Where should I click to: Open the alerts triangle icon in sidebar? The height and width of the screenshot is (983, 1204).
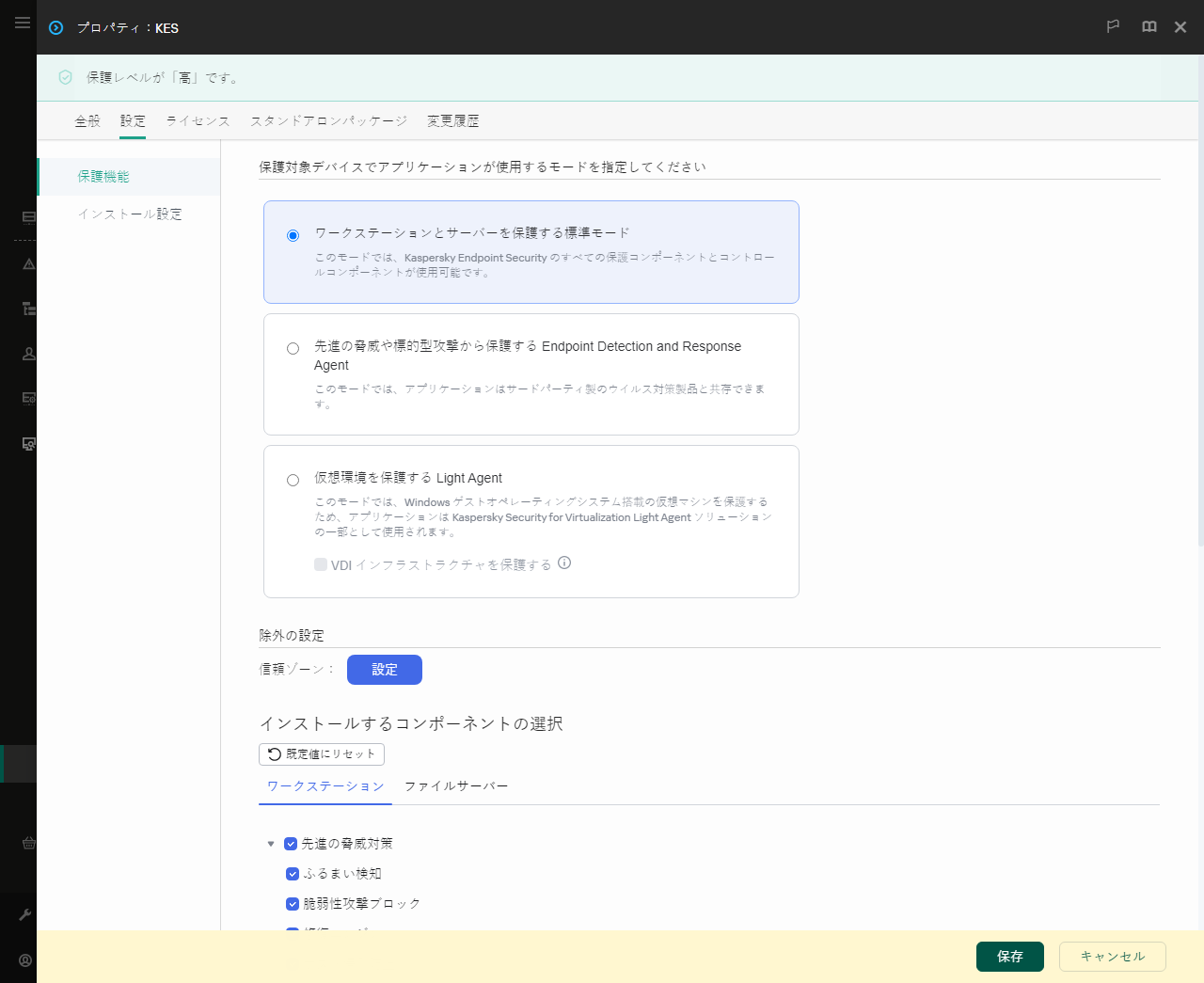(x=27, y=264)
